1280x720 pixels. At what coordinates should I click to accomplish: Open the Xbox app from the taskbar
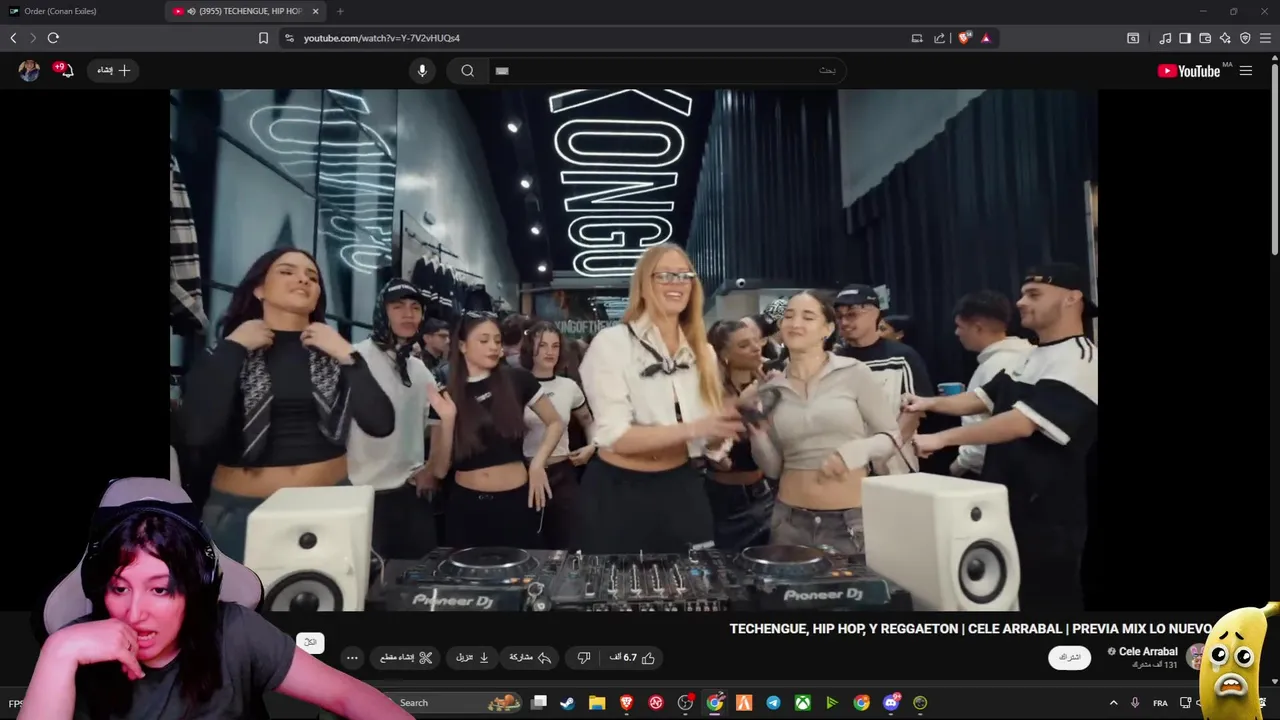(x=803, y=703)
